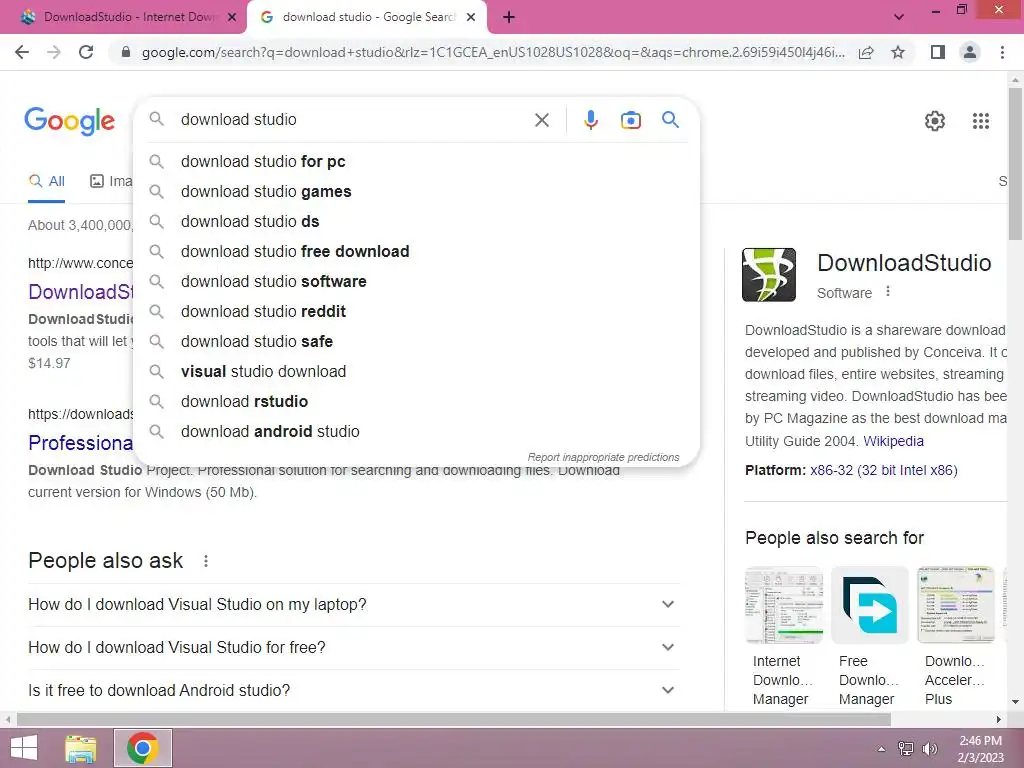
Task: Click Report inappropriate predictions link
Action: 603,457
